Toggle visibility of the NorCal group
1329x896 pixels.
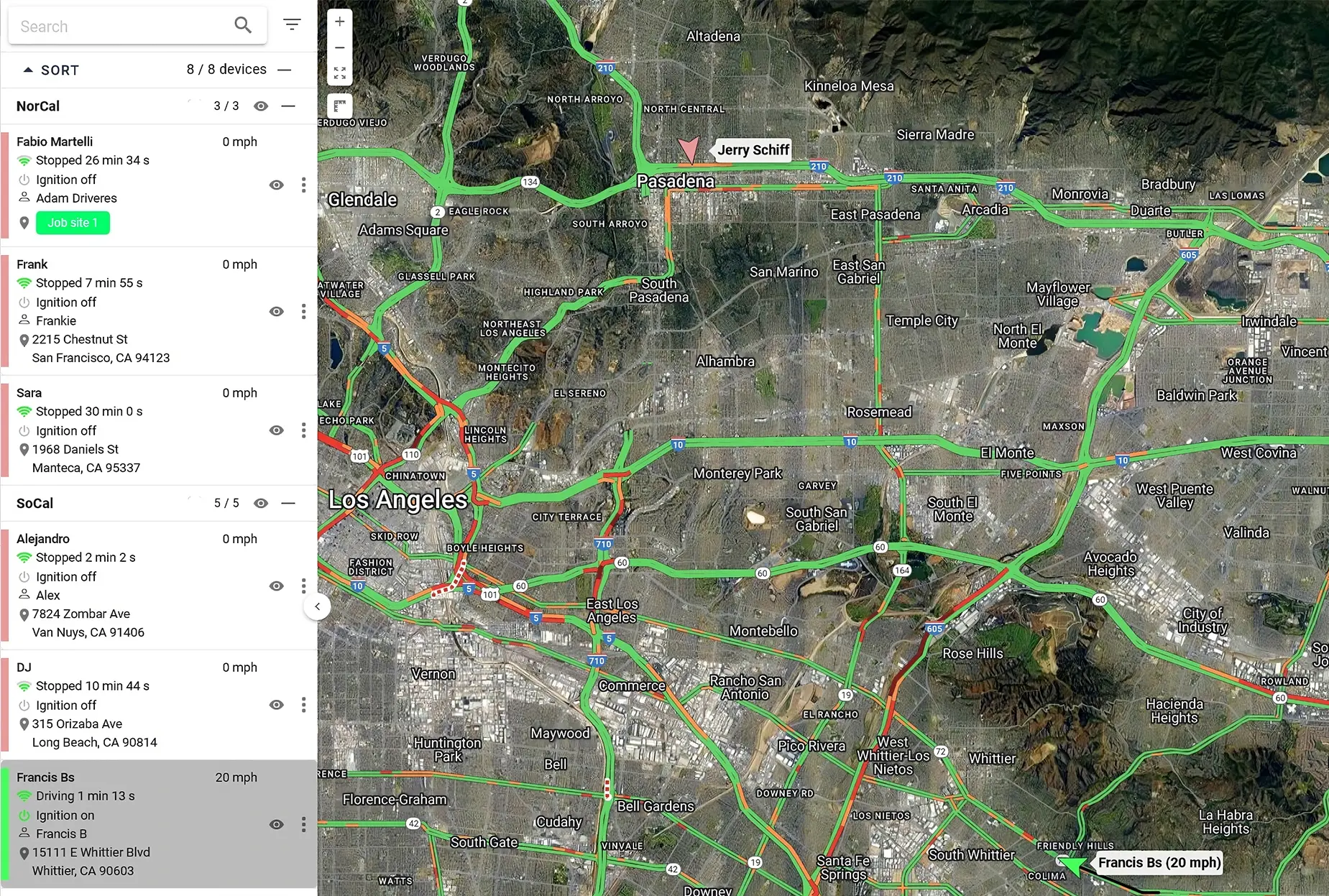click(x=261, y=106)
